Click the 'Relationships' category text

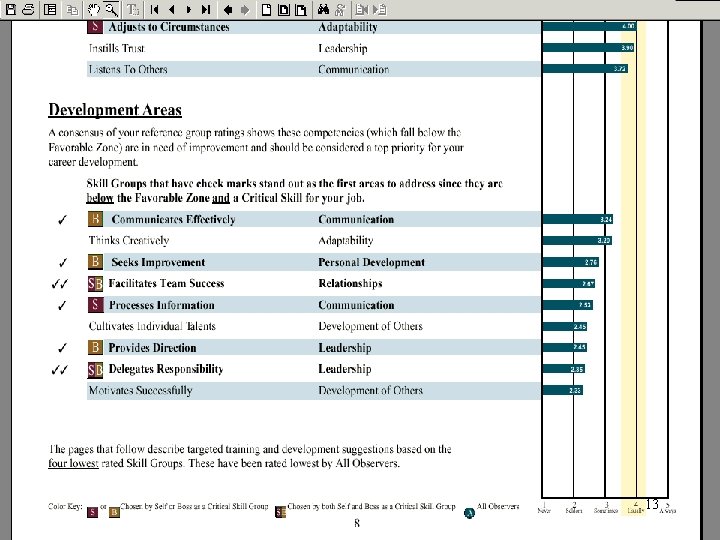point(350,283)
